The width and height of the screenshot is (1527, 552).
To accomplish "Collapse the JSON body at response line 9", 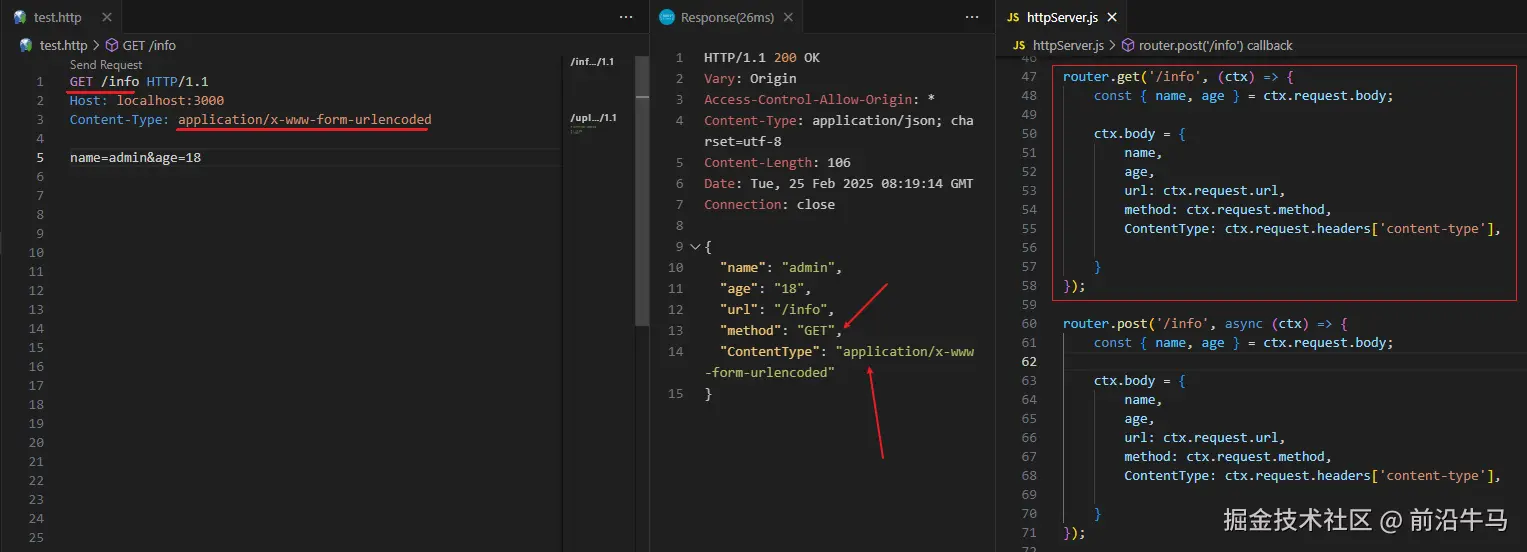I will click(x=695, y=246).
